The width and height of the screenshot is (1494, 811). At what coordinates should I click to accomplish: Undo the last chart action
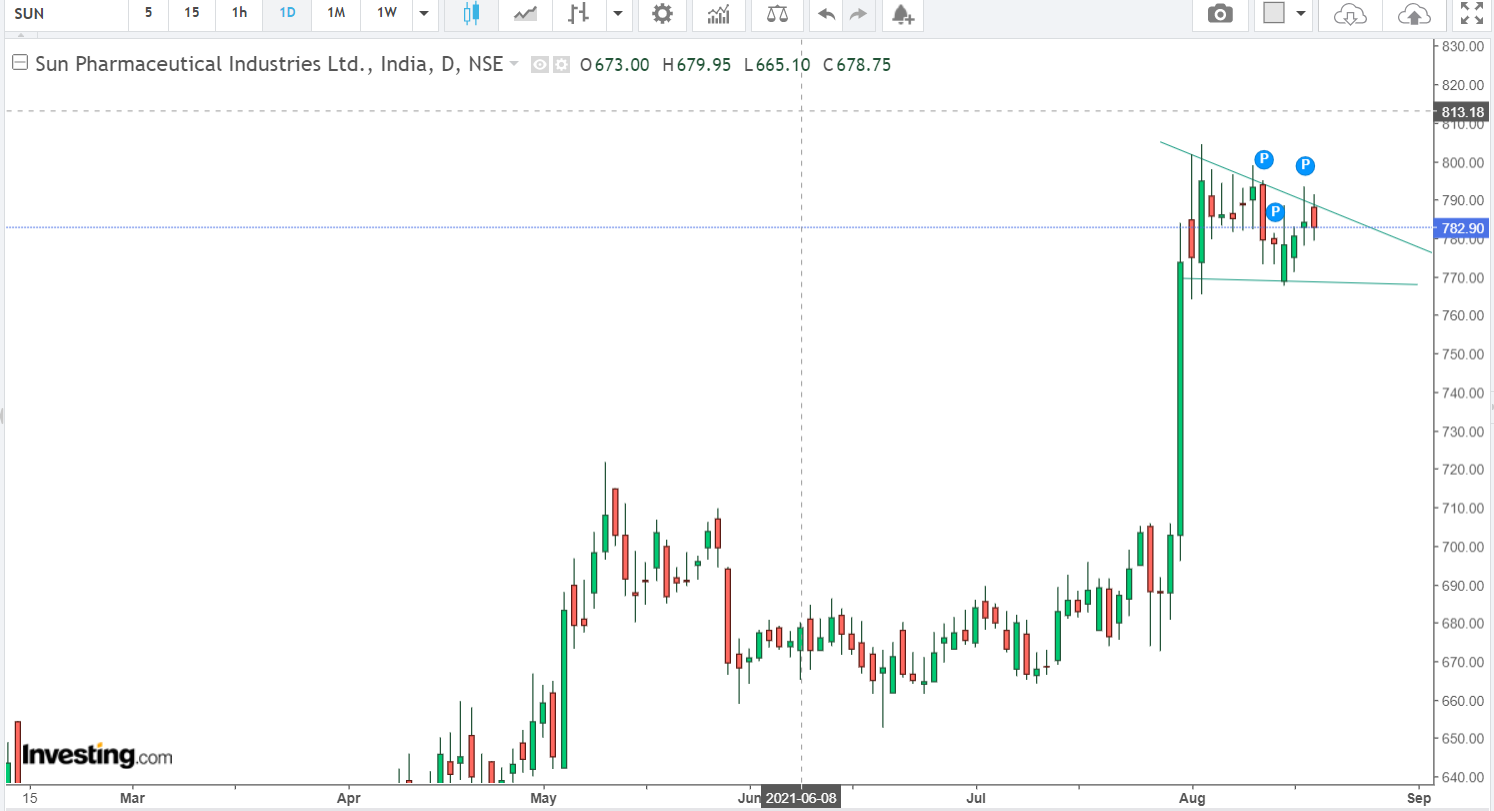click(826, 14)
